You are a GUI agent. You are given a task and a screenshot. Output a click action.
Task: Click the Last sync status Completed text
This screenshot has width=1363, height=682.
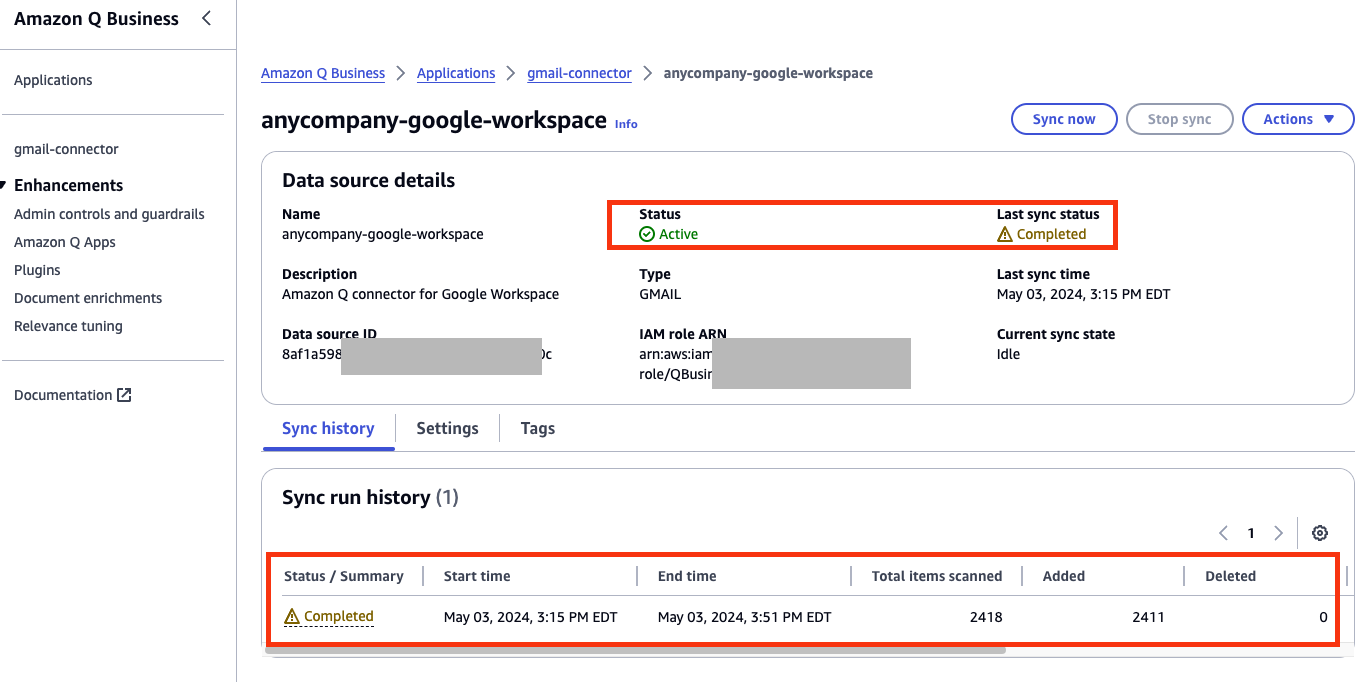click(x=1051, y=234)
